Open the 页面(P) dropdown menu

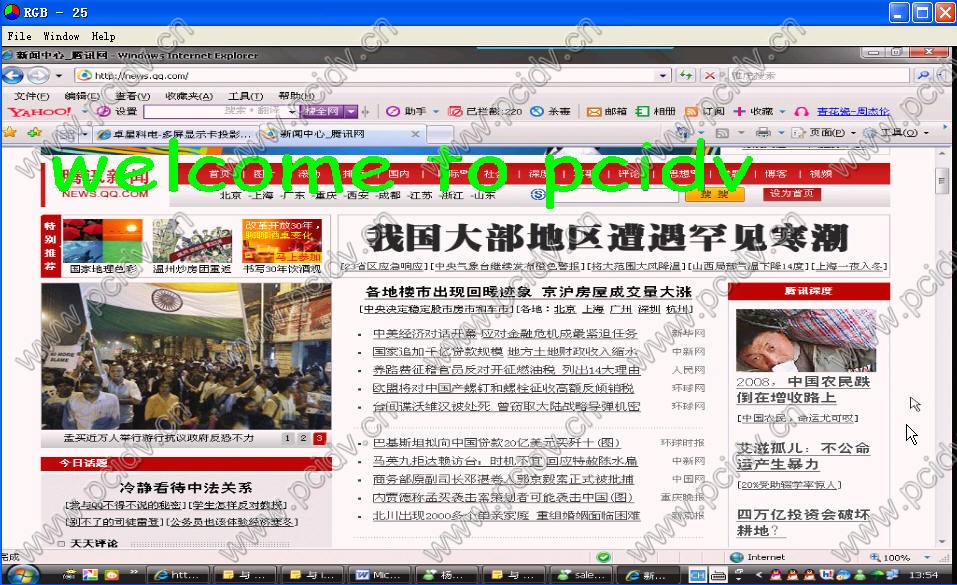click(x=824, y=132)
